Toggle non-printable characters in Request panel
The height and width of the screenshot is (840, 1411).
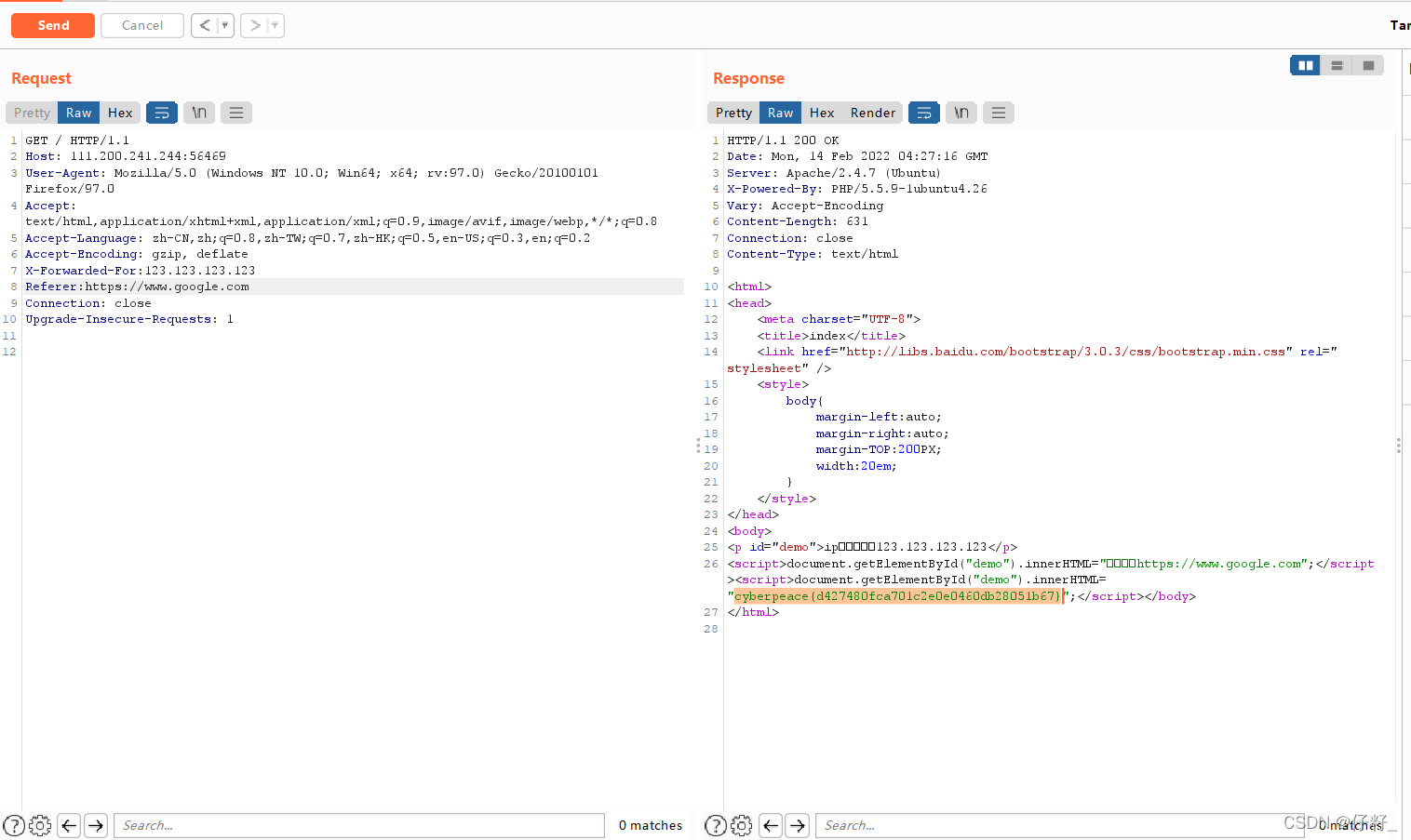[x=199, y=113]
